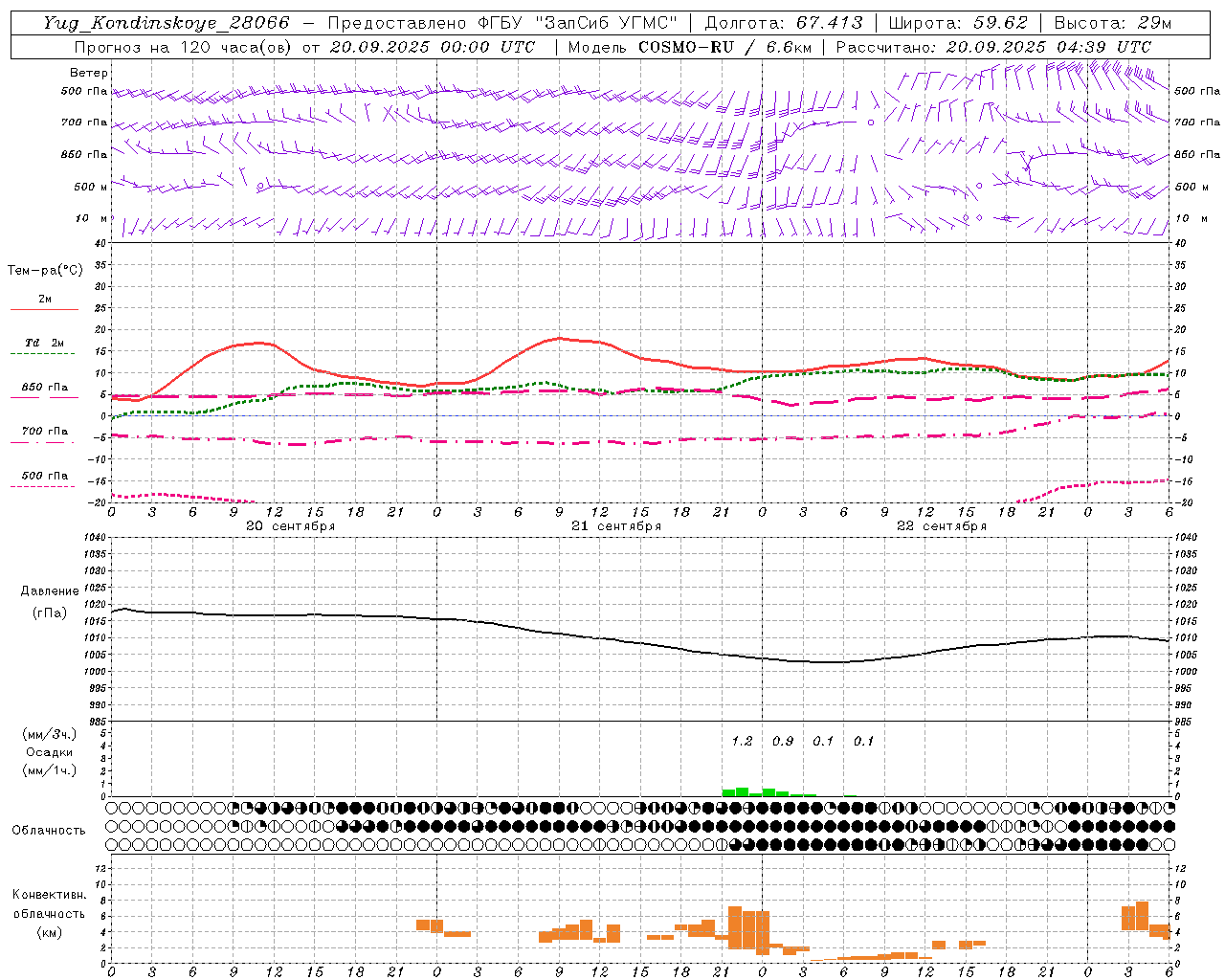1225x980 pixels.
Task: Click the Конвективн. облачность panel label
Action: tap(49, 904)
